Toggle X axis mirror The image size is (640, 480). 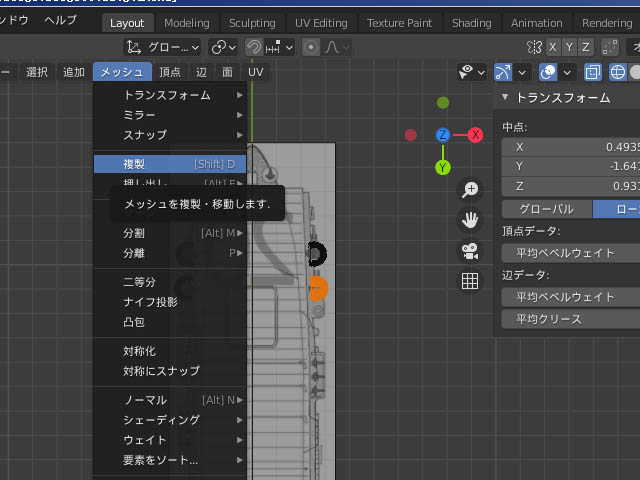[553, 47]
